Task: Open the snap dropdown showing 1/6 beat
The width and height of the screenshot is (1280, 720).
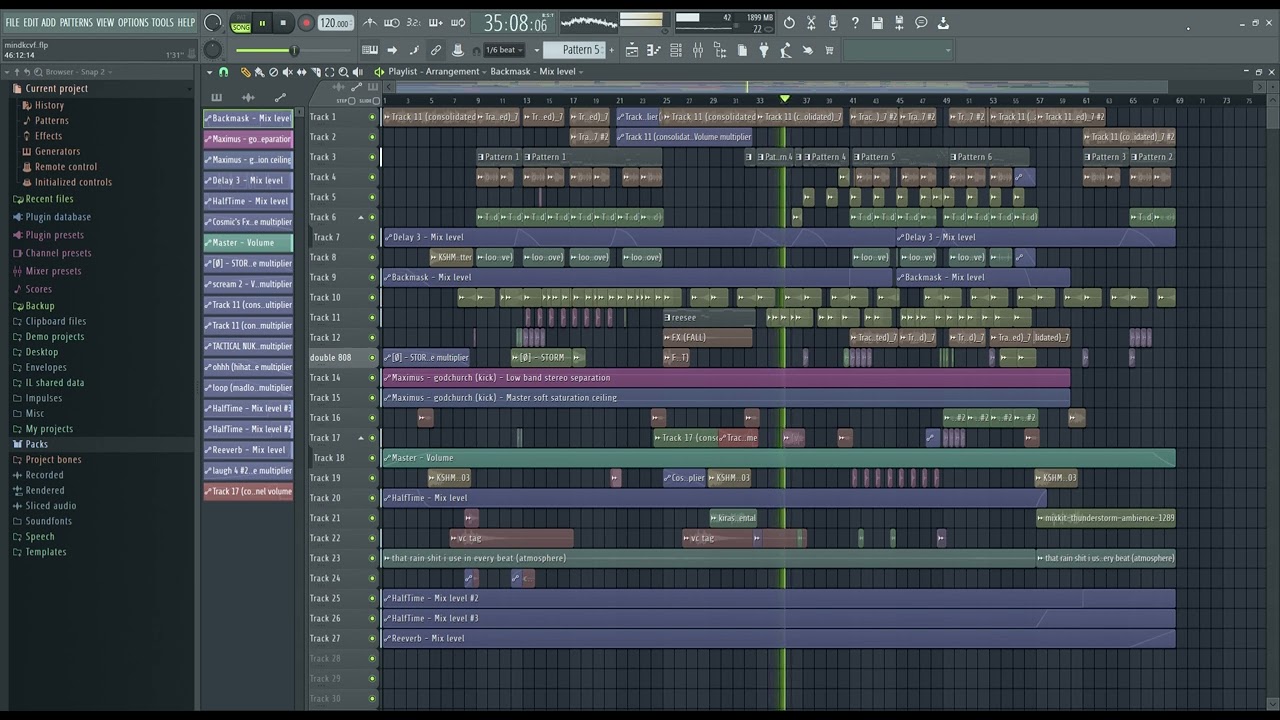Action: 504,50
